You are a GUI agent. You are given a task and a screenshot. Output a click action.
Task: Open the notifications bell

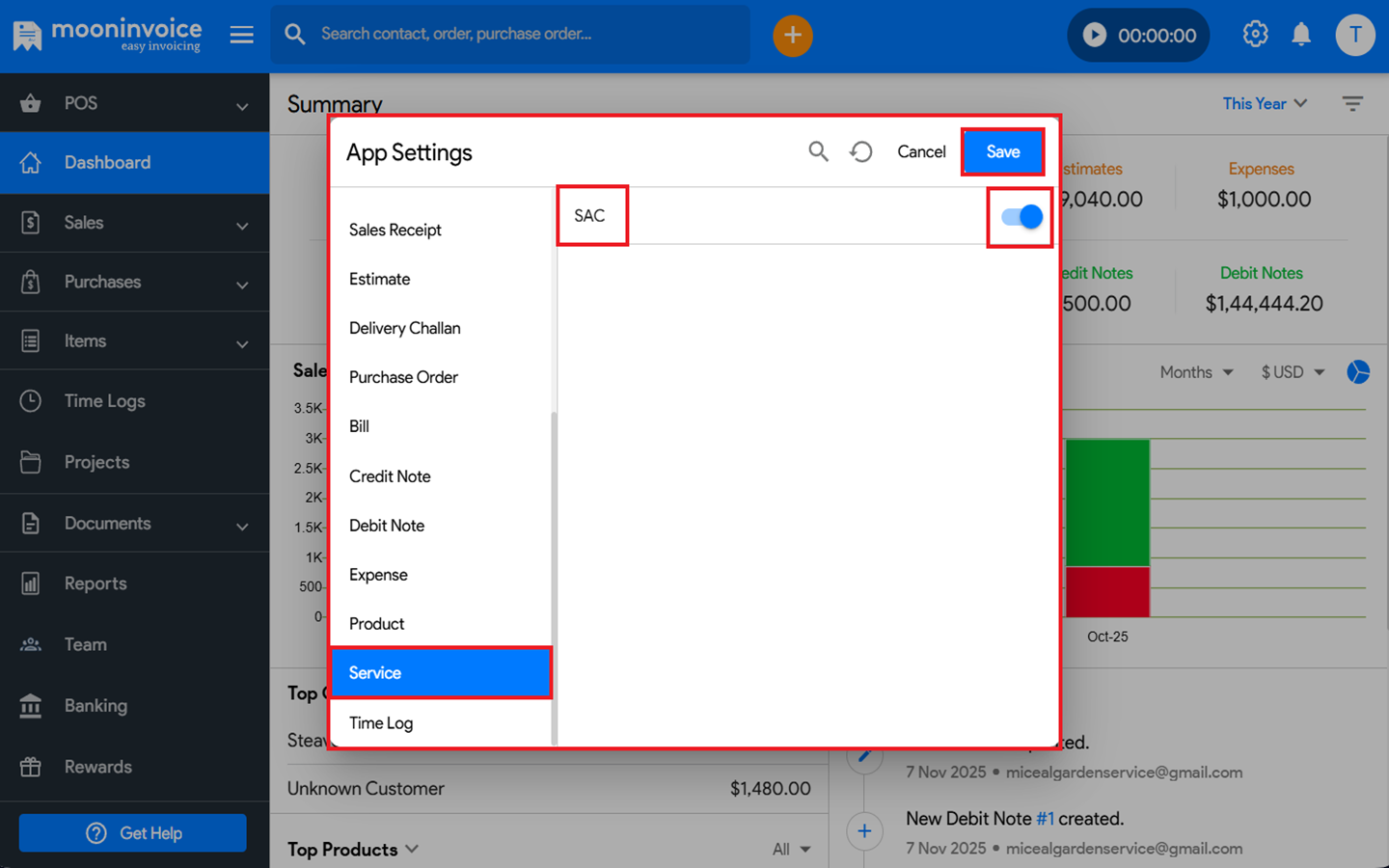point(1301,36)
